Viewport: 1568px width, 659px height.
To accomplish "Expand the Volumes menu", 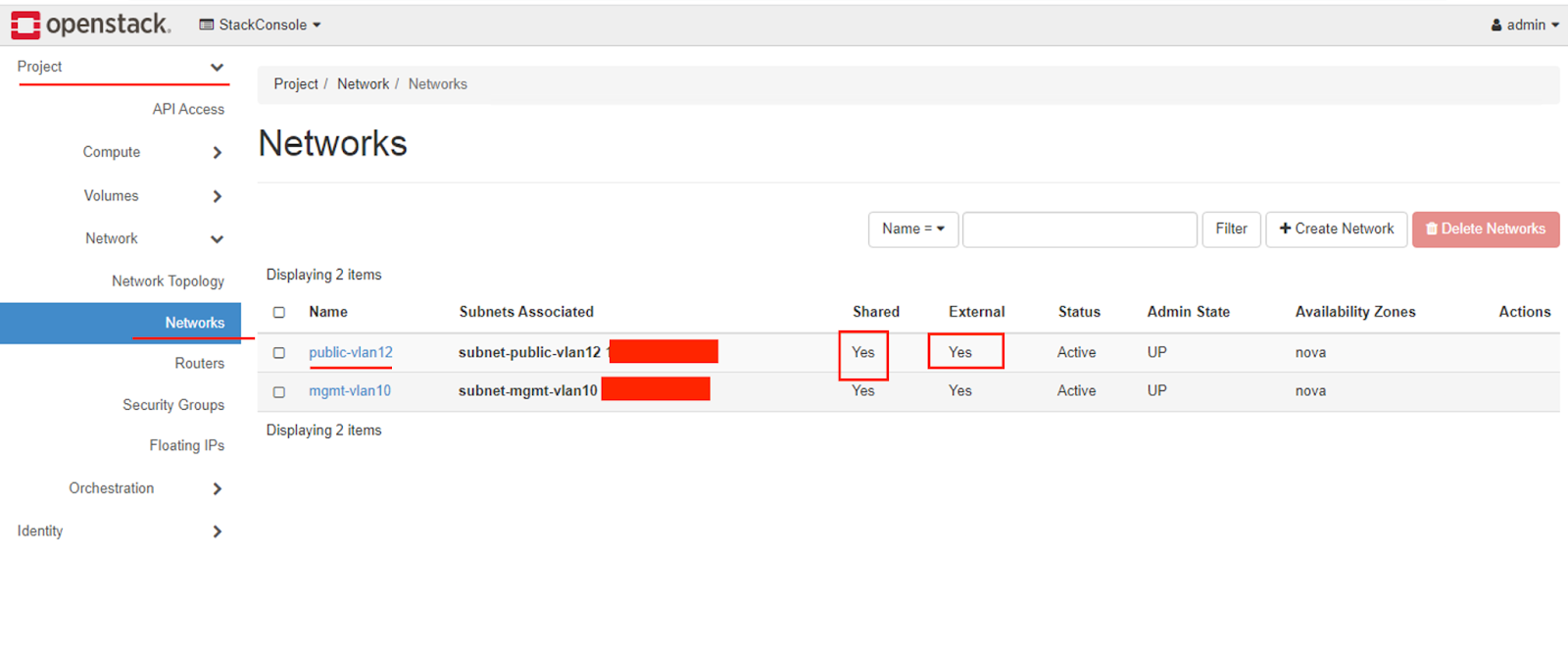I will tap(153, 196).
